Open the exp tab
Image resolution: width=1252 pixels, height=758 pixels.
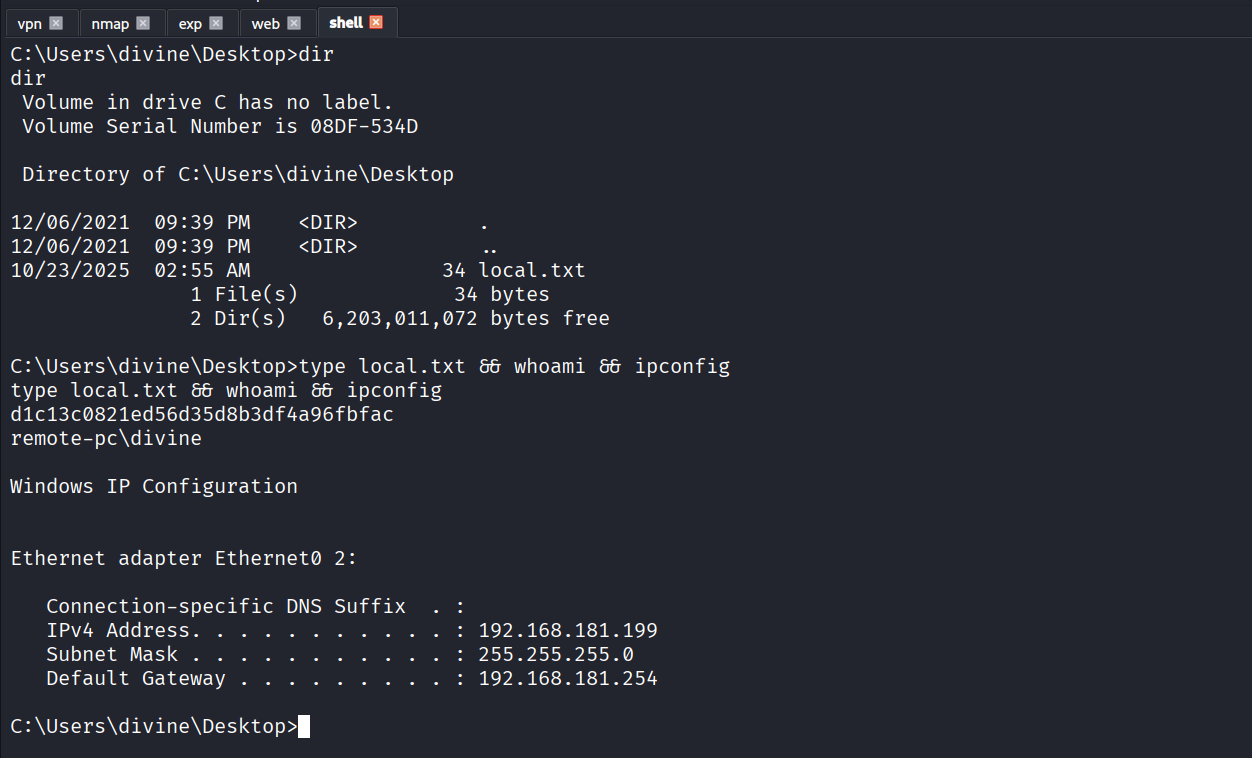[190, 23]
